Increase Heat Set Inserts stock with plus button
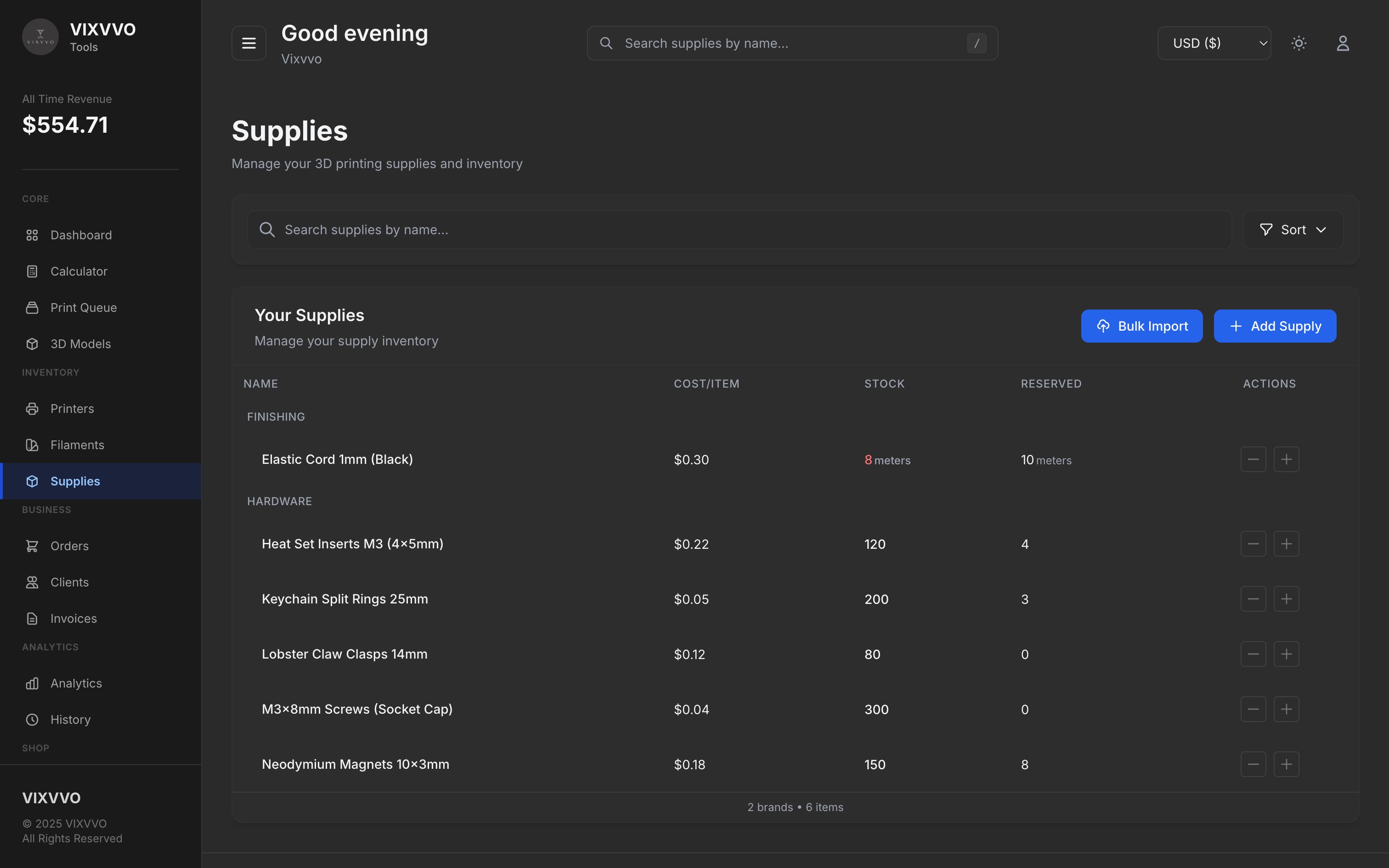Image resolution: width=1389 pixels, height=868 pixels. (x=1286, y=544)
